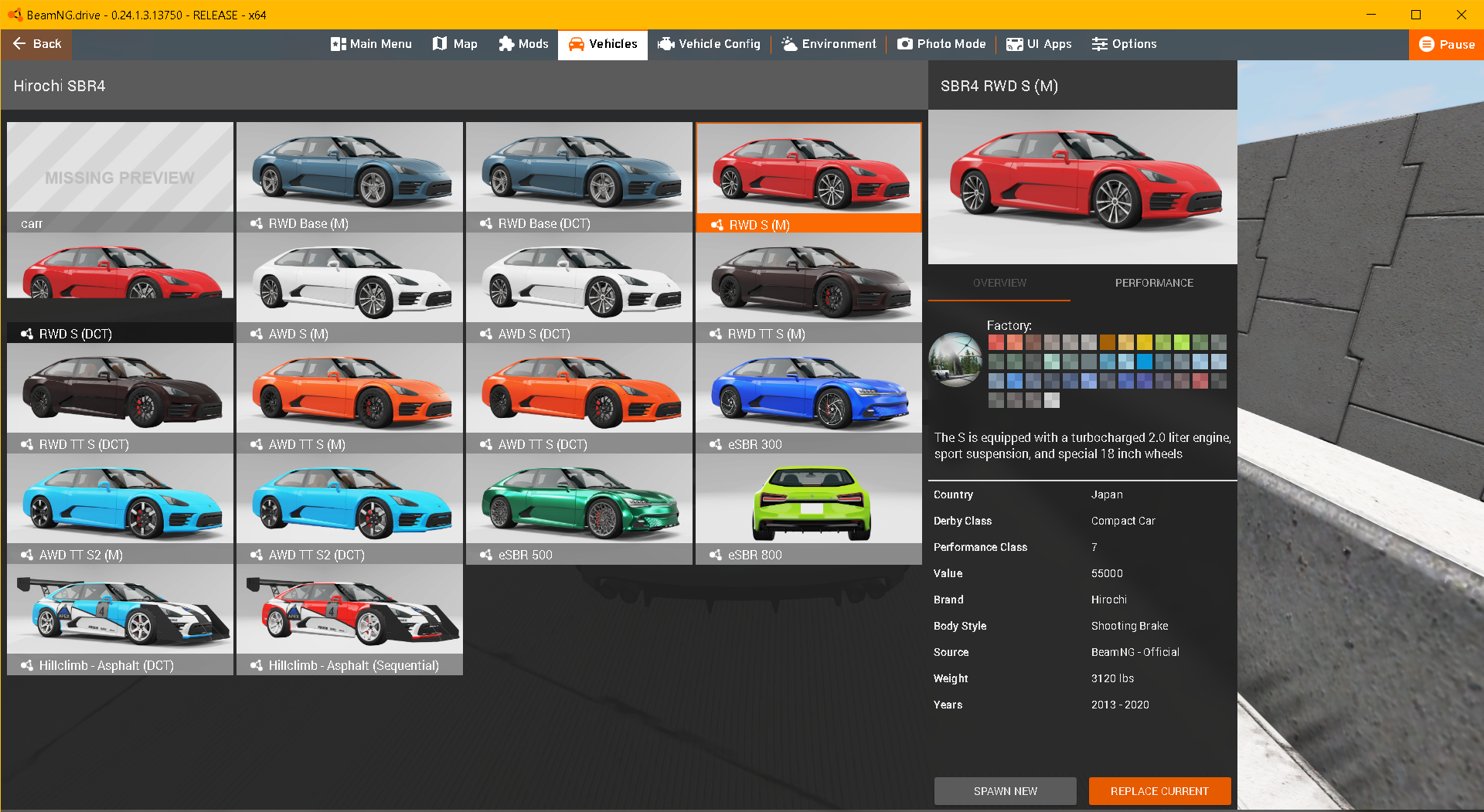Click the 'SBR4 RWD S (M)' details title

(999, 86)
